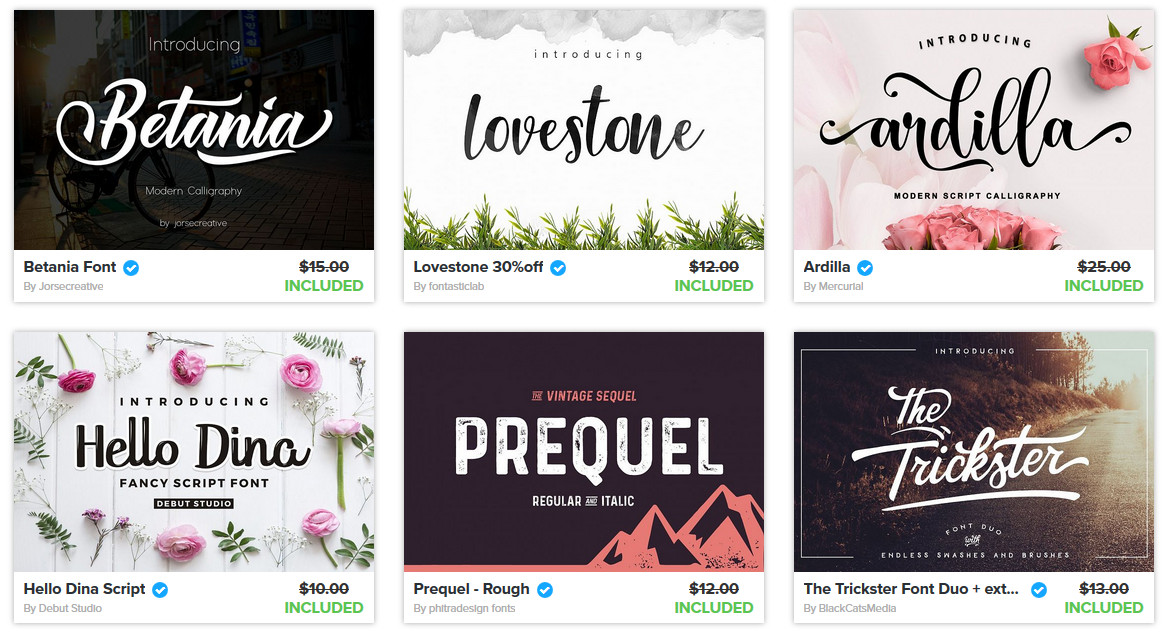This screenshot has height=634, width=1171.
Task: Visit author Jorsecreative's profile
Action: tap(63, 286)
